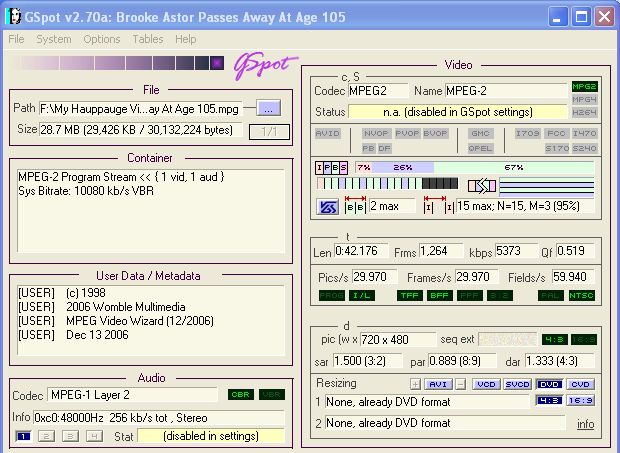Select AVI resizing target
The height and width of the screenshot is (453, 620).
coord(438,384)
